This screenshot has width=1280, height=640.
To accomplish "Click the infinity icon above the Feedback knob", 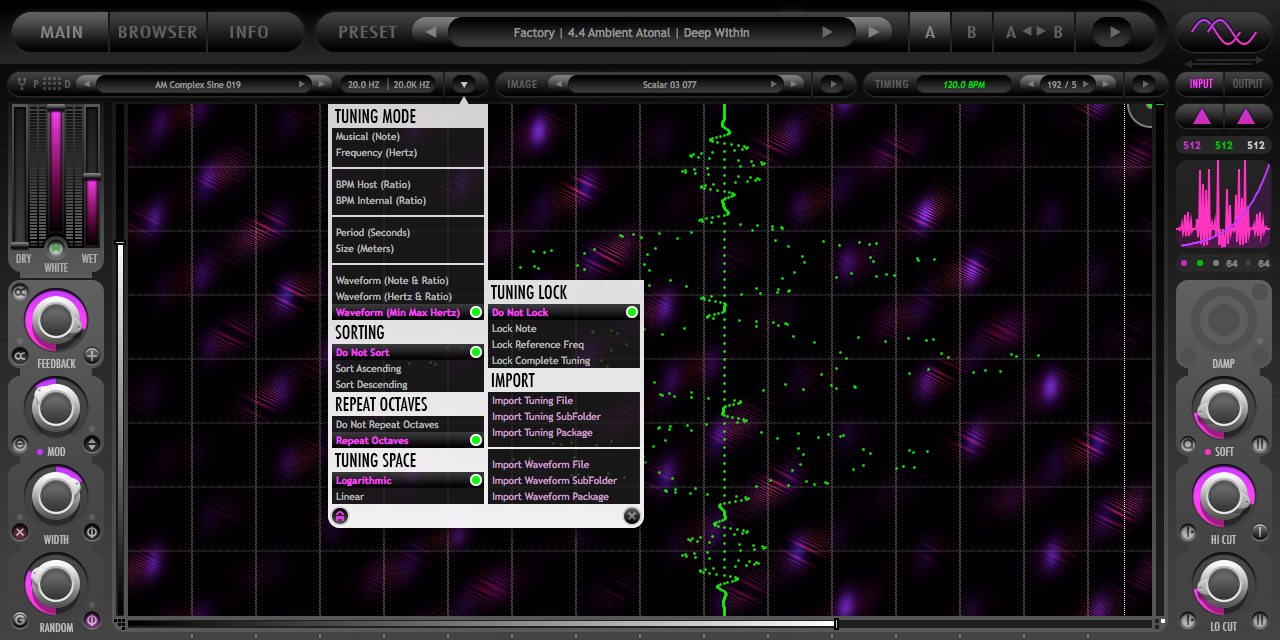I will click(19, 293).
